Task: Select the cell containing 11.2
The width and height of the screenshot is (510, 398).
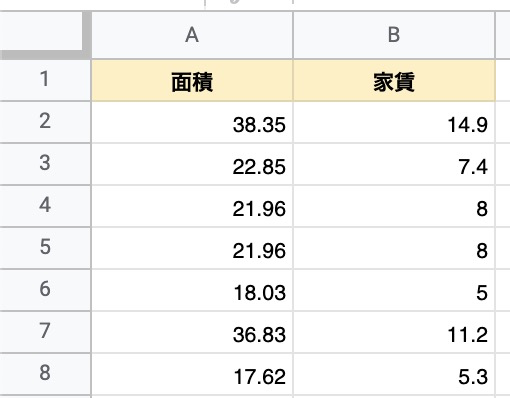Action: pyautogui.click(x=394, y=332)
